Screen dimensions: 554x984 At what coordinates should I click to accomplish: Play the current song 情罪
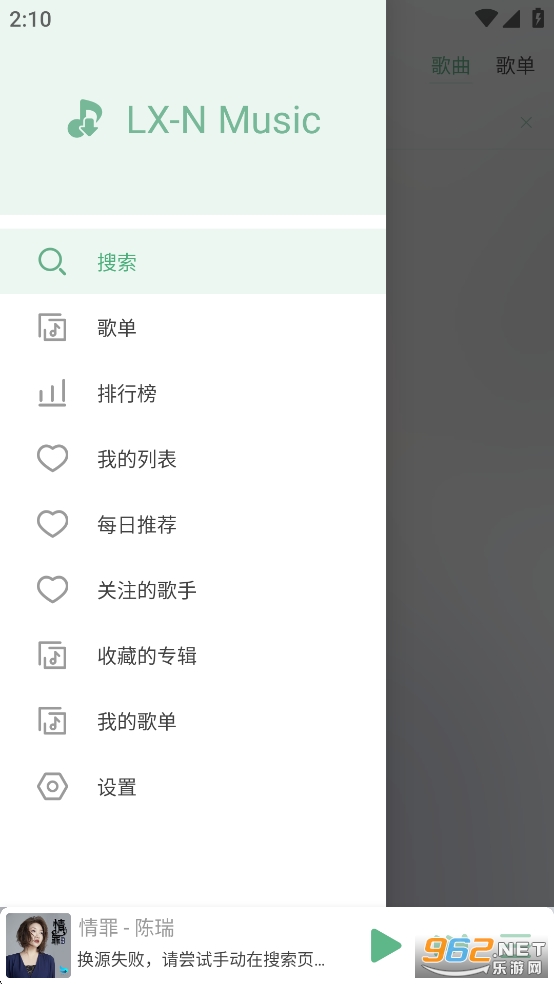(386, 945)
